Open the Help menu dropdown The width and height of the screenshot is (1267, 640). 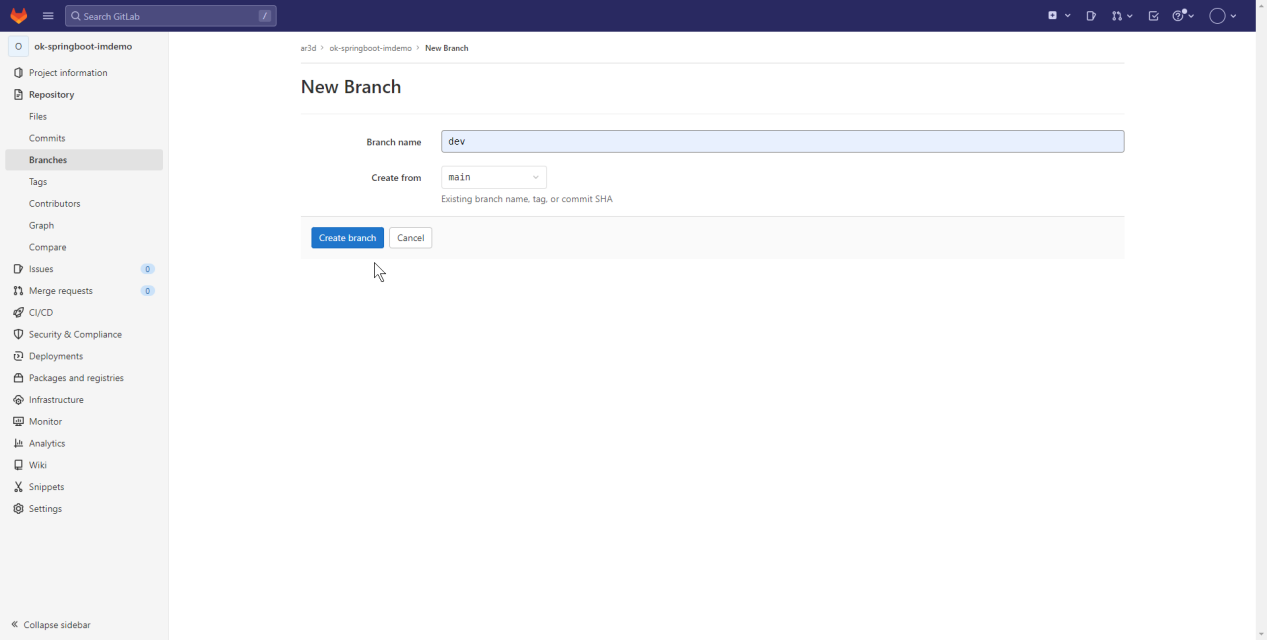tap(1183, 16)
